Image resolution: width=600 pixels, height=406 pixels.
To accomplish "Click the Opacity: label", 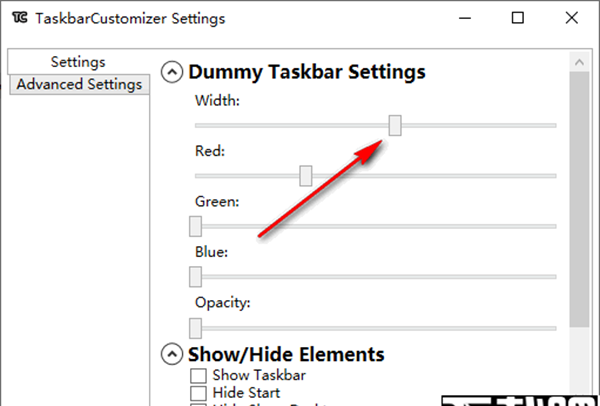I will click(223, 303).
